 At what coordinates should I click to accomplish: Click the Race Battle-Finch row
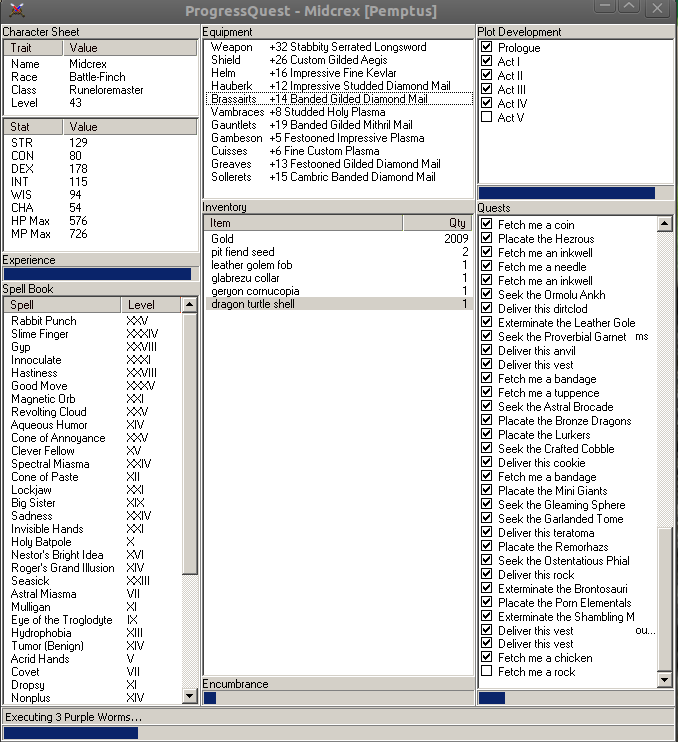click(x=101, y=77)
